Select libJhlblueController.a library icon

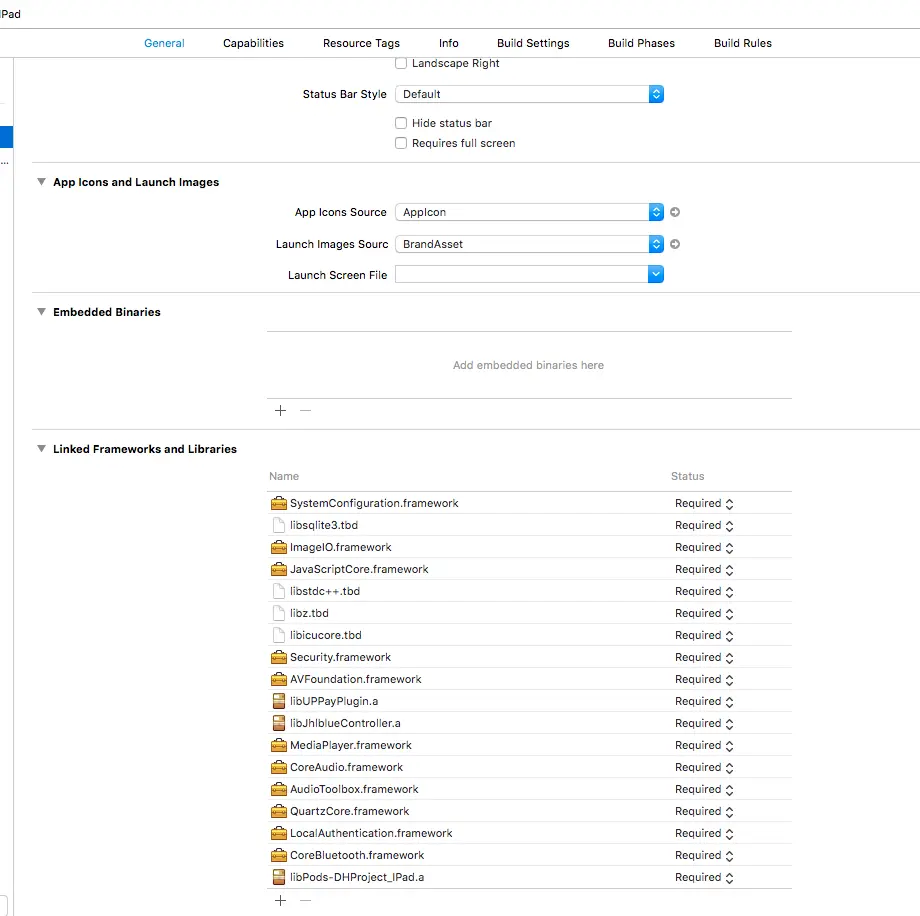279,723
